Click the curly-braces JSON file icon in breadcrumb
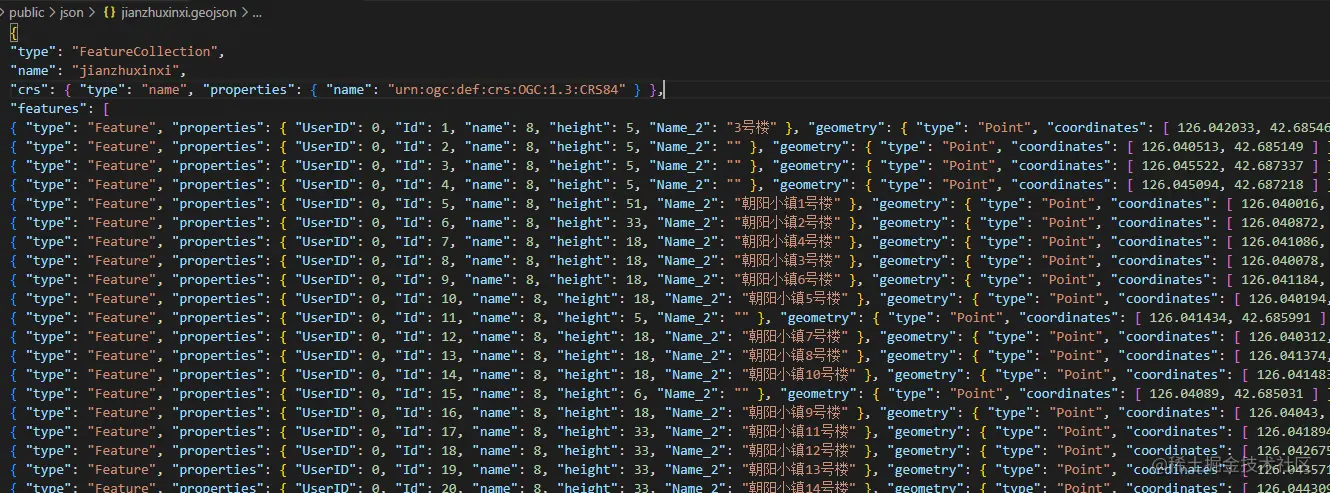 point(109,12)
